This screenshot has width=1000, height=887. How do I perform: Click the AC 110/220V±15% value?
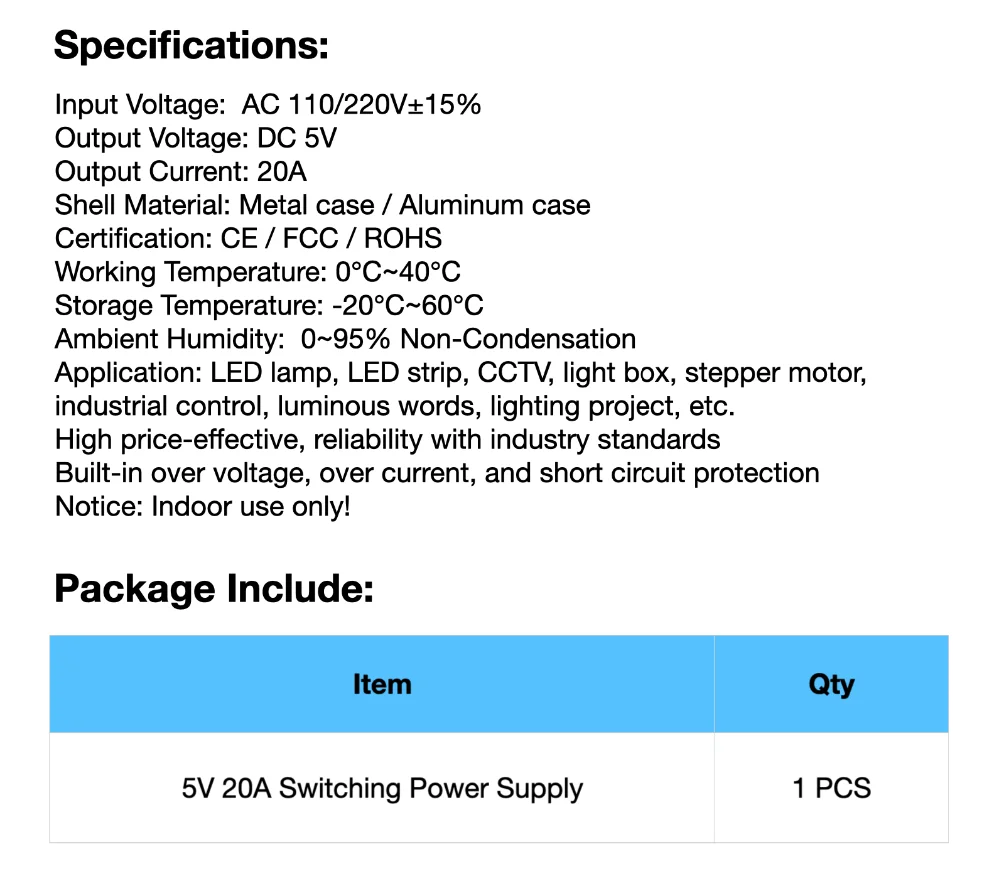362,105
